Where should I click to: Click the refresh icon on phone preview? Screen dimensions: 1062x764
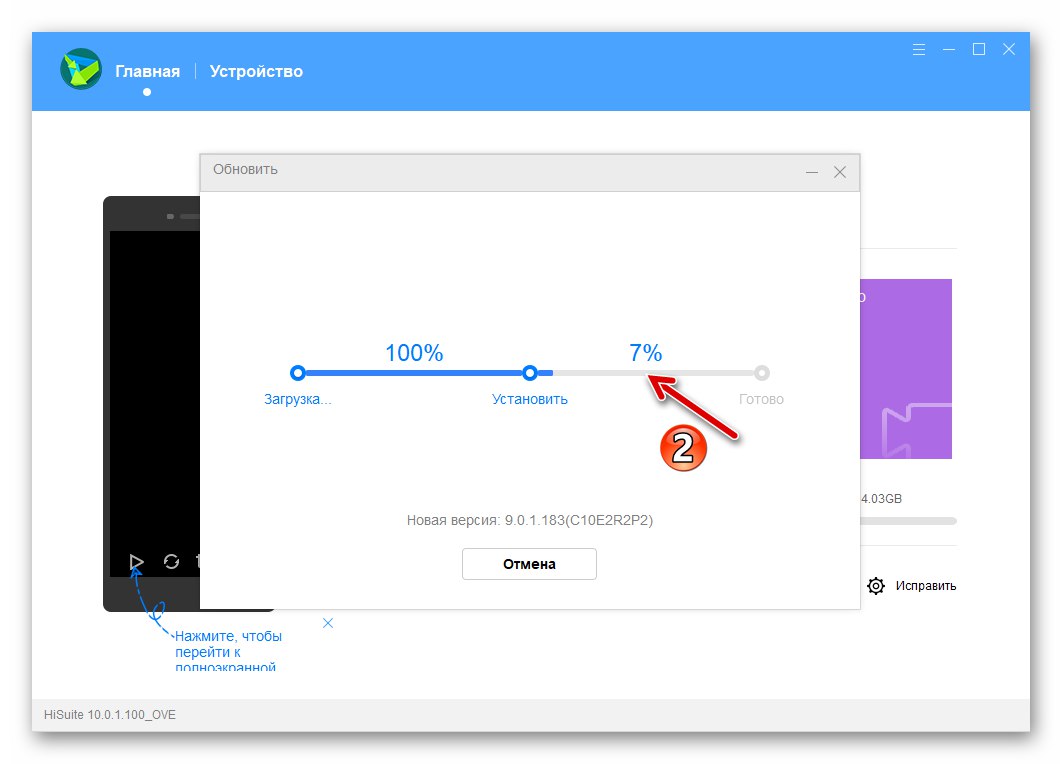click(x=171, y=561)
